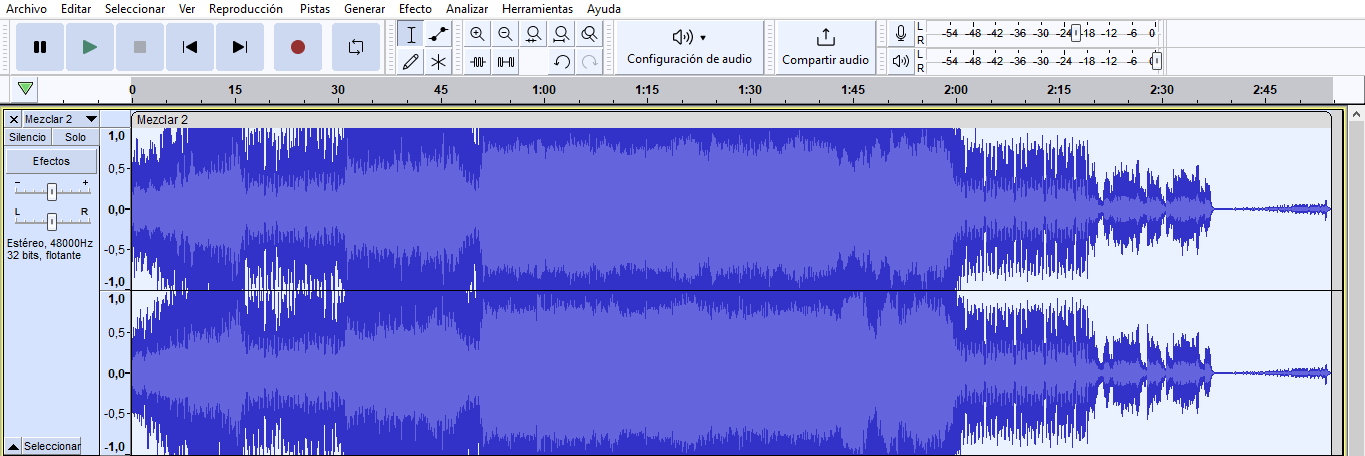Skip to the end of the project
Image resolution: width=1365 pixels, height=456 pixels.
coord(240,47)
